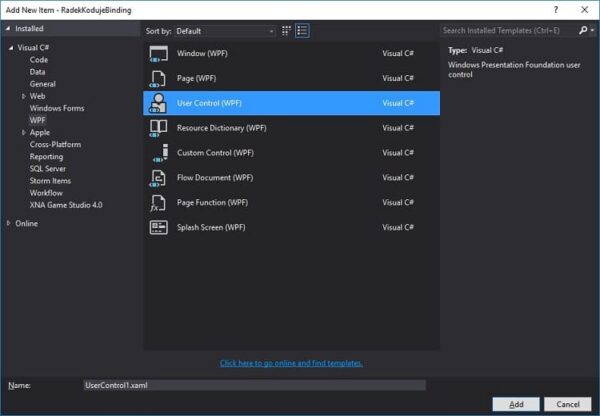Choose the Resource Dictionary (WPF) icon
Viewport: 600px width, 416px height.
pos(159,128)
